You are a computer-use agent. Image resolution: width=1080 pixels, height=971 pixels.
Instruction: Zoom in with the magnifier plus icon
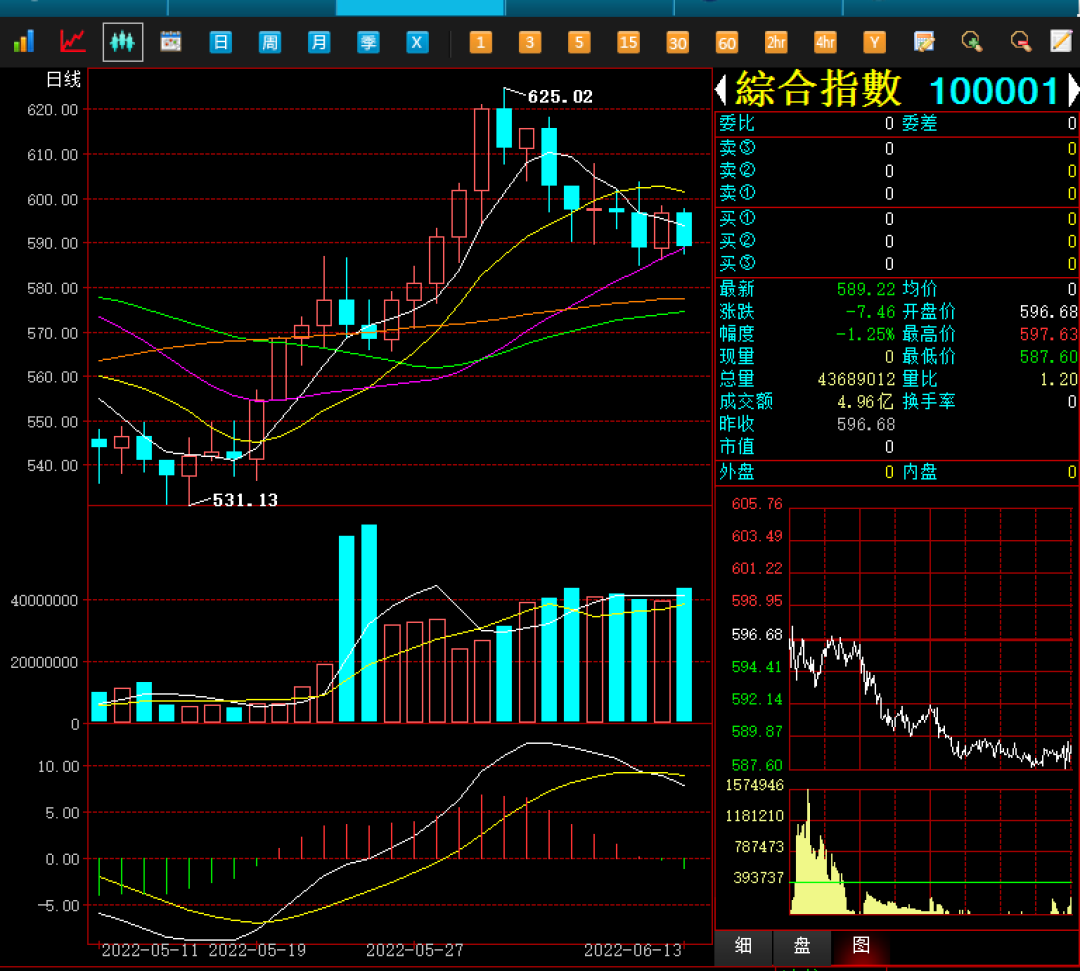coord(972,42)
